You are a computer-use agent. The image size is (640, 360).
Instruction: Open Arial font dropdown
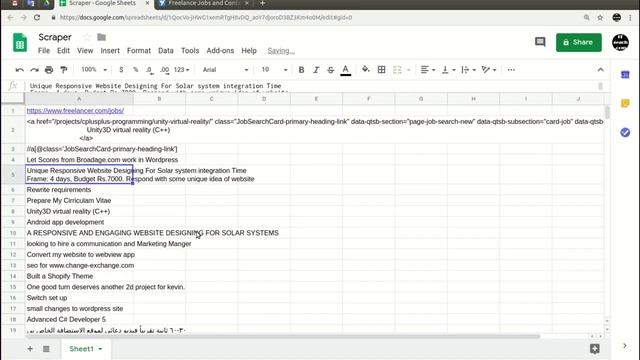tap(225, 70)
